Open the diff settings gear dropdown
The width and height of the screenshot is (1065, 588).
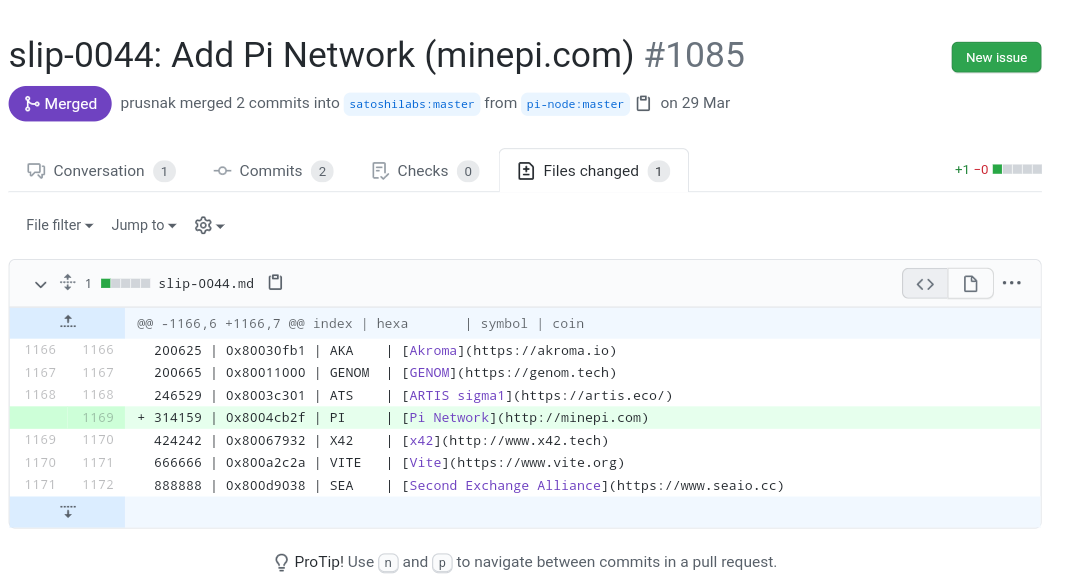[x=209, y=225]
